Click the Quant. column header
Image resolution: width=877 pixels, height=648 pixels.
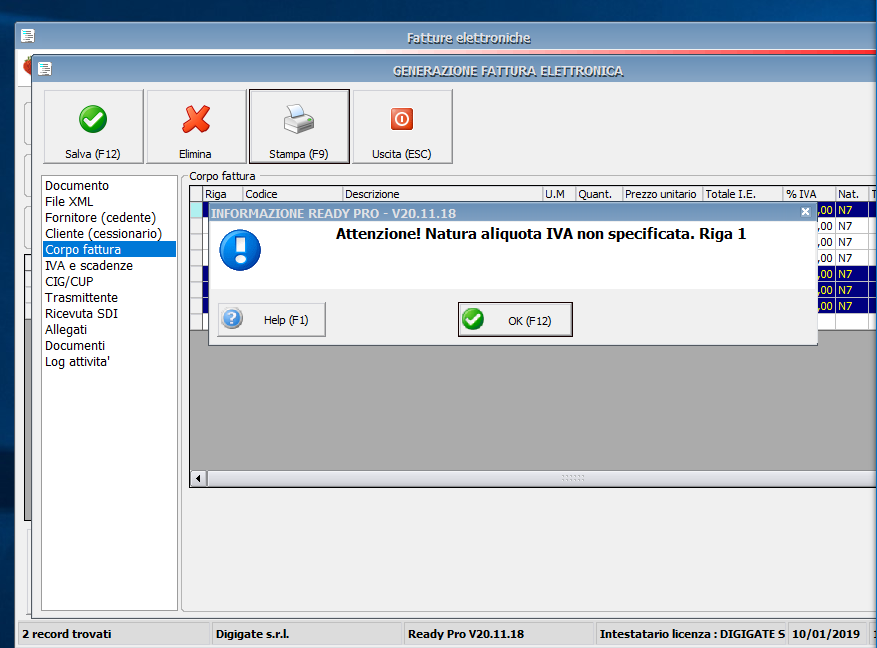(600, 194)
